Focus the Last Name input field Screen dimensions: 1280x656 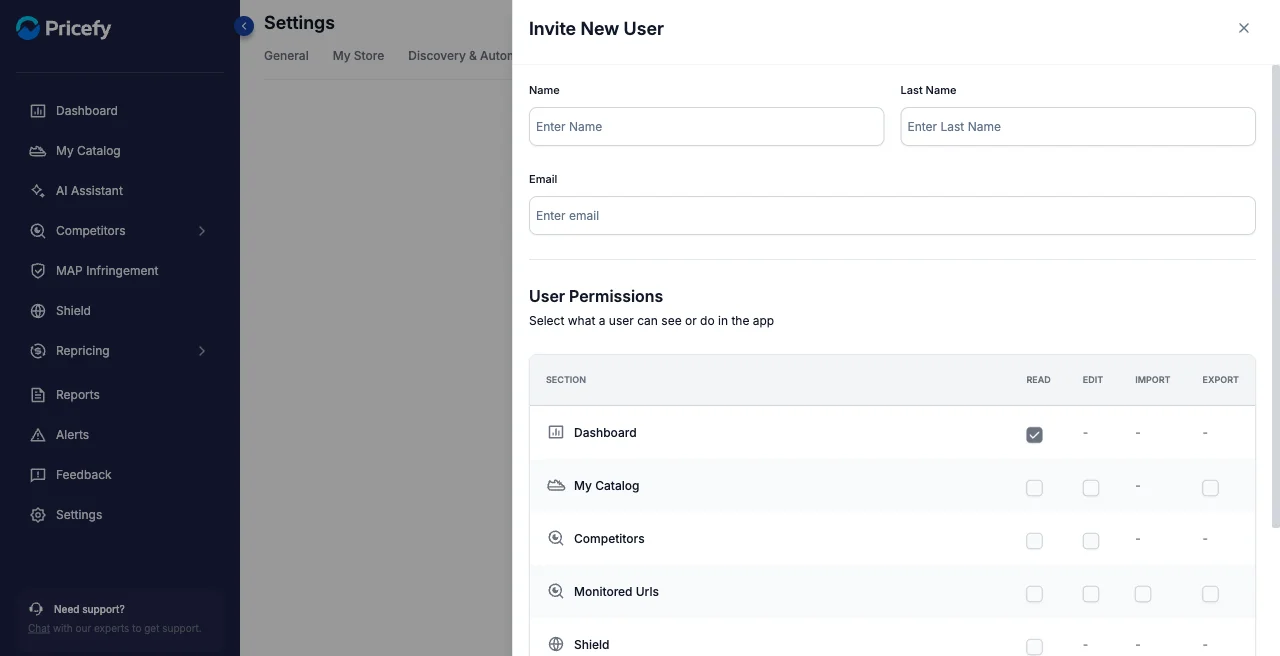pos(1078,127)
